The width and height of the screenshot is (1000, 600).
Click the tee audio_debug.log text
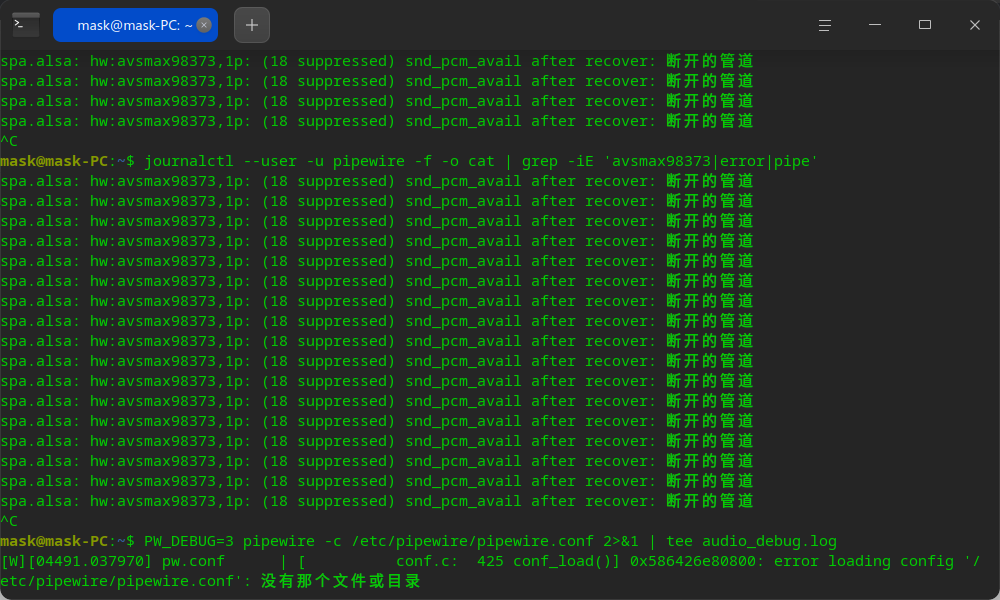point(751,541)
